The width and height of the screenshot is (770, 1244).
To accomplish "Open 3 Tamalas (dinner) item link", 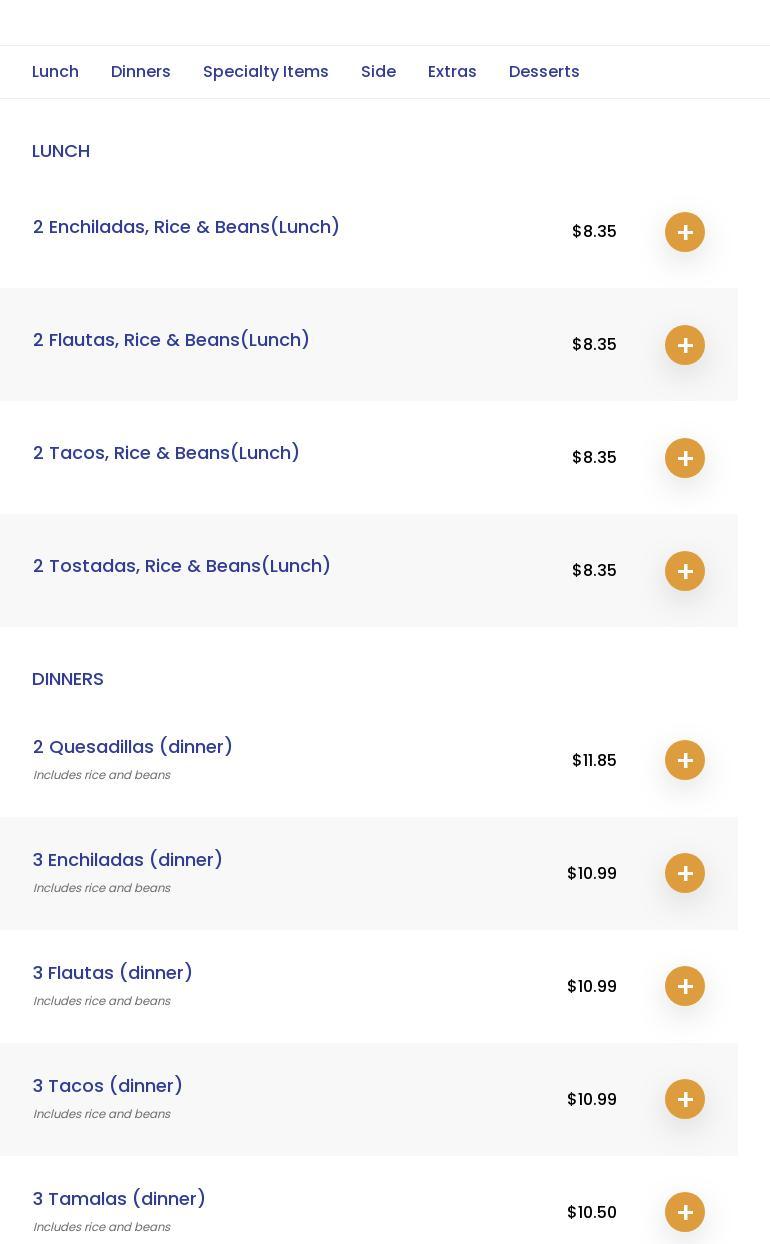I will (x=119, y=1199).
